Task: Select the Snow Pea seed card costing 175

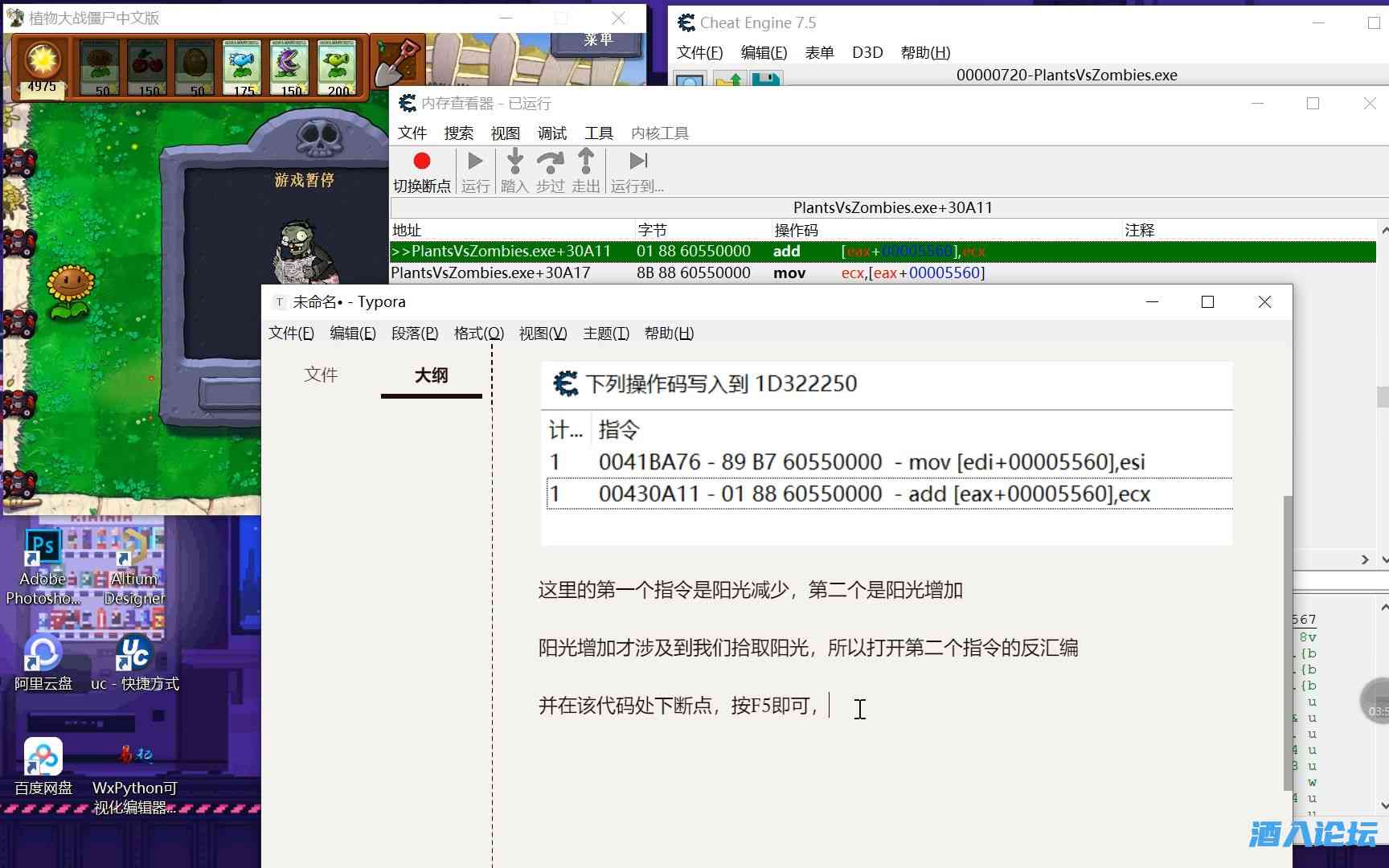Action: (242, 68)
